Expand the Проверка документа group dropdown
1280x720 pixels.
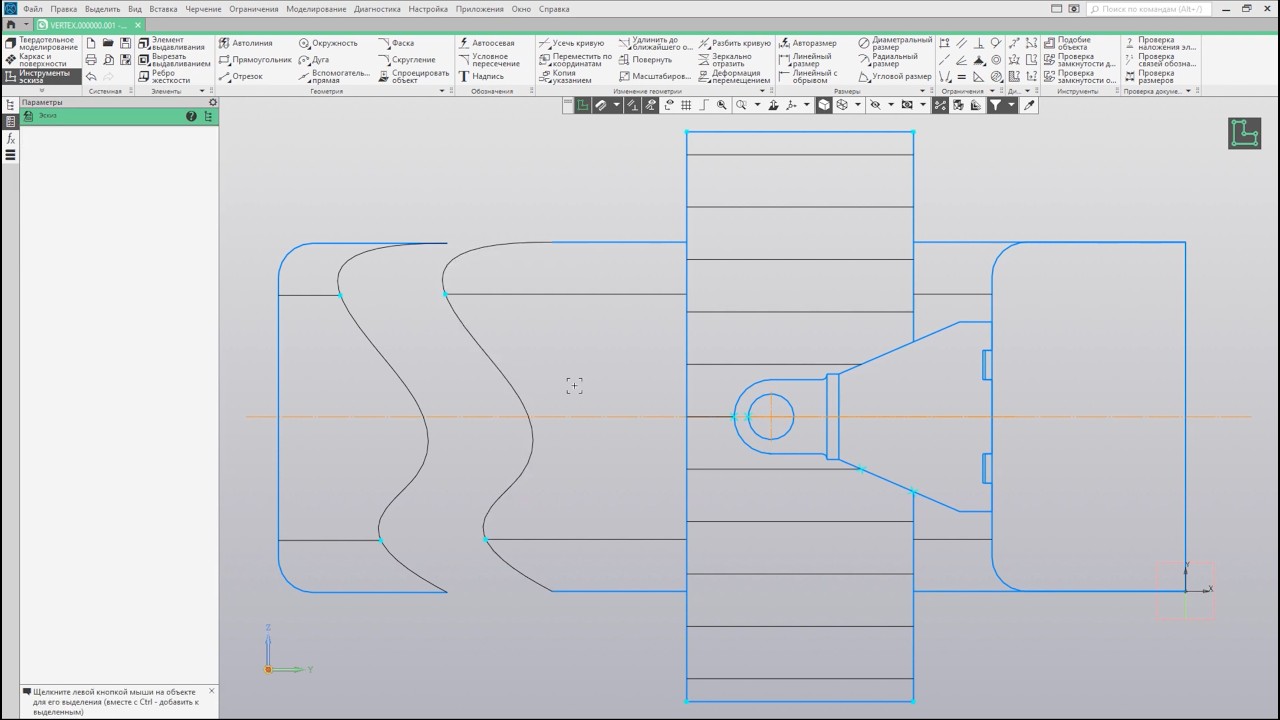pyautogui.click(x=1188, y=91)
